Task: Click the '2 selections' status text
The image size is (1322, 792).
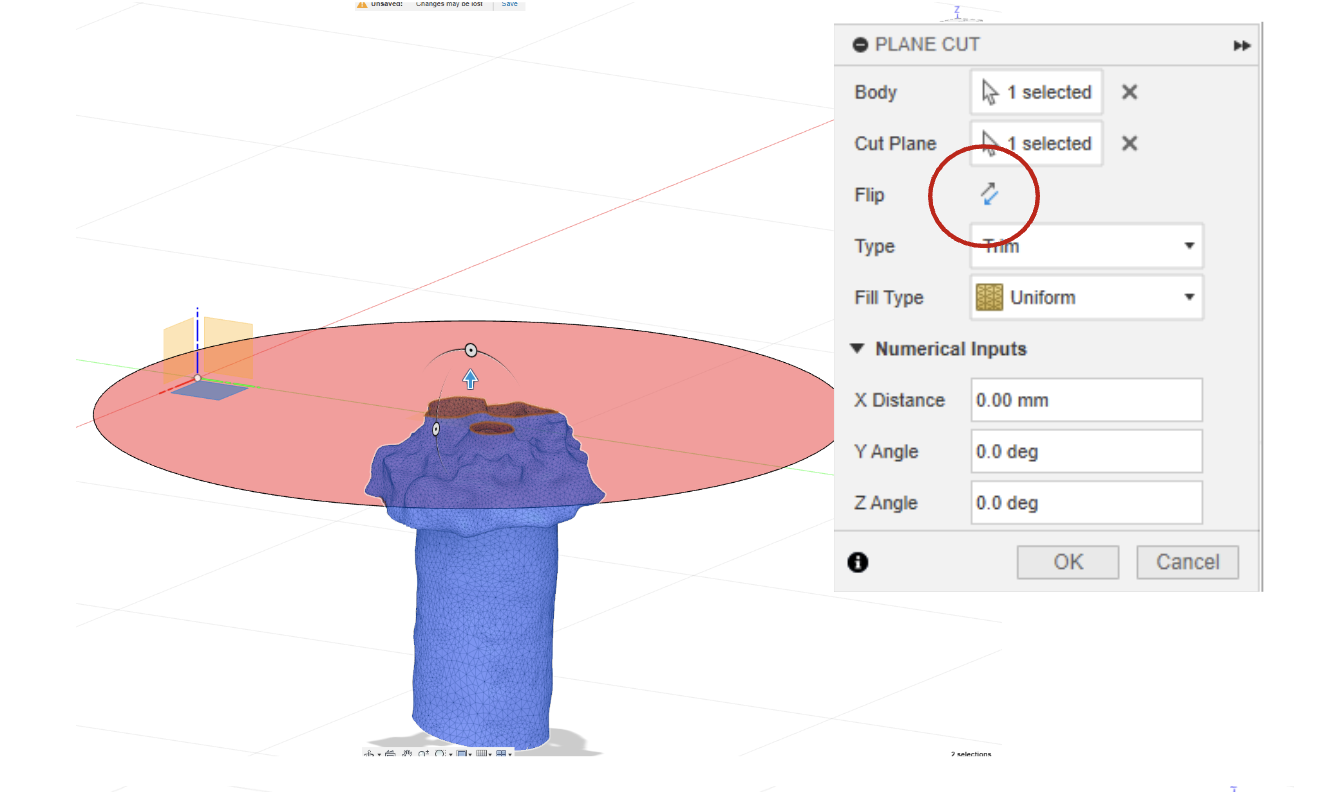Action: [x=971, y=754]
